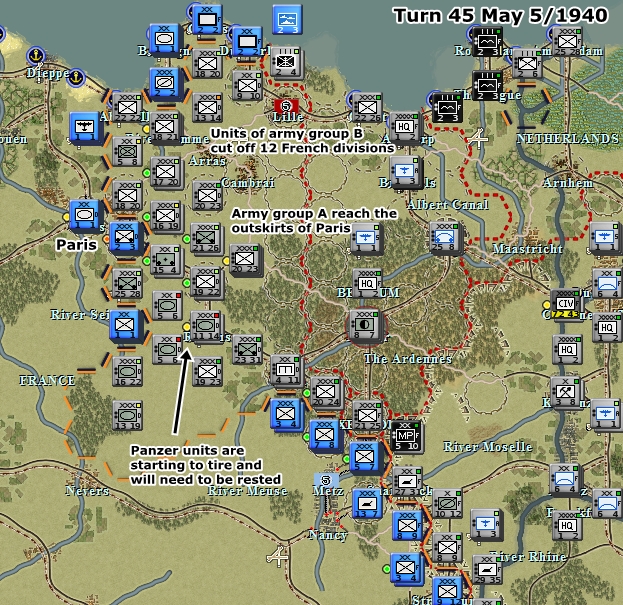Click the Metz city marker
The height and width of the screenshot is (605, 623).
[325, 480]
